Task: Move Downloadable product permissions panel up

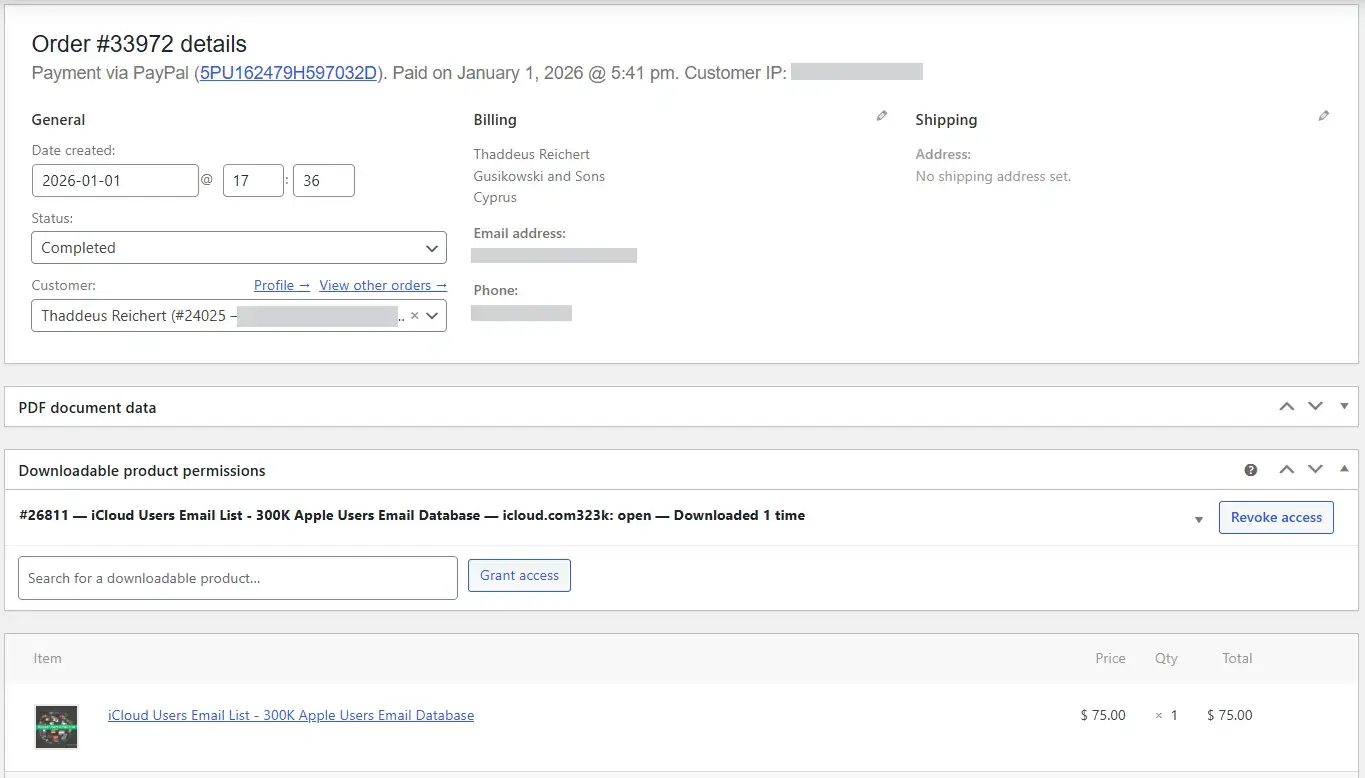Action: click(1287, 470)
